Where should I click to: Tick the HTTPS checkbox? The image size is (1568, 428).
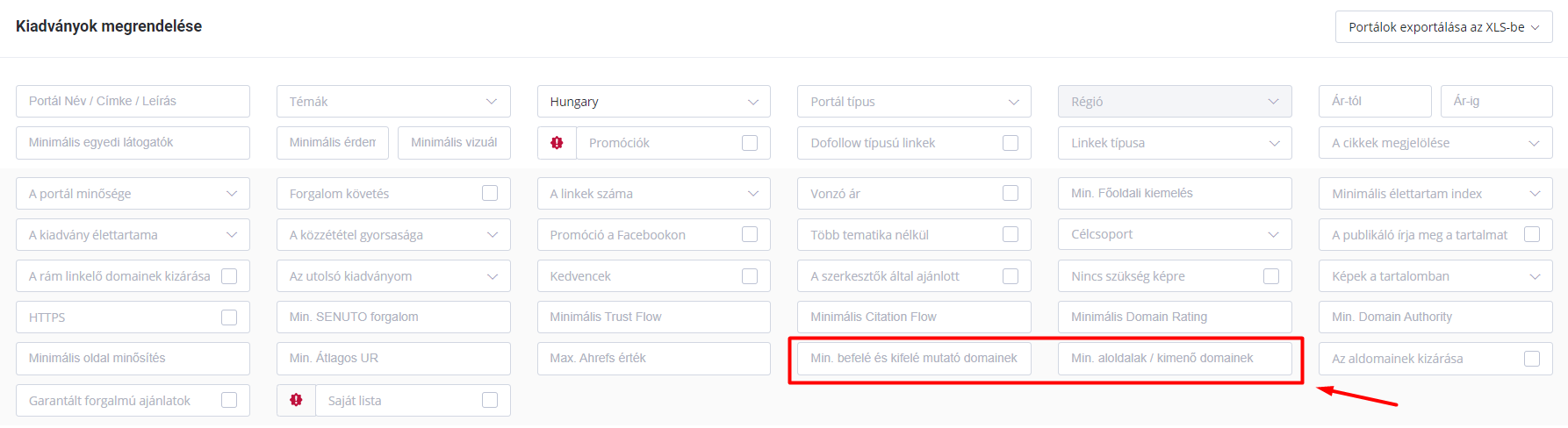pyautogui.click(x=229, y=317)
